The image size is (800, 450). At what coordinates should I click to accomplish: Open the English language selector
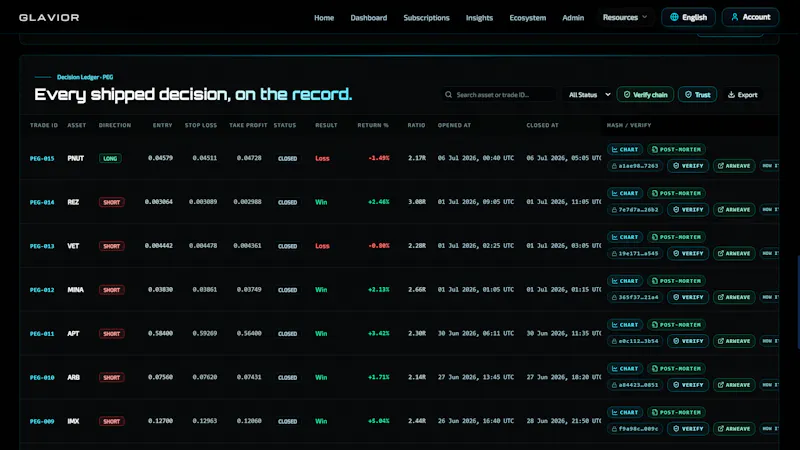688,17
